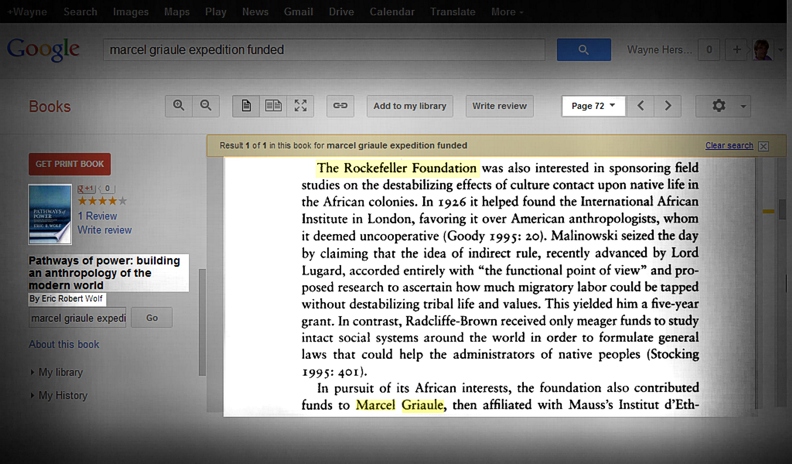
Task: Open the Wayne user profile avatar
Action: click(x=762, y=49)
